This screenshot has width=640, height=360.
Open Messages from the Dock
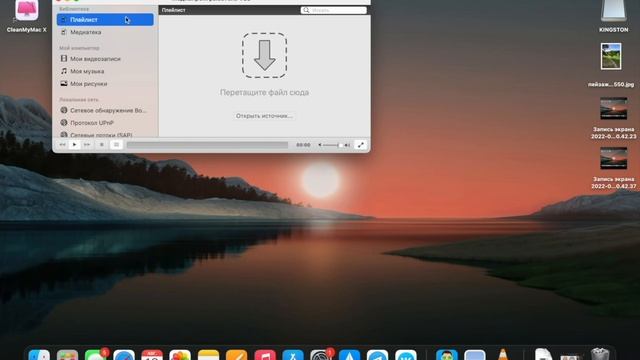[x=96, y=355]
